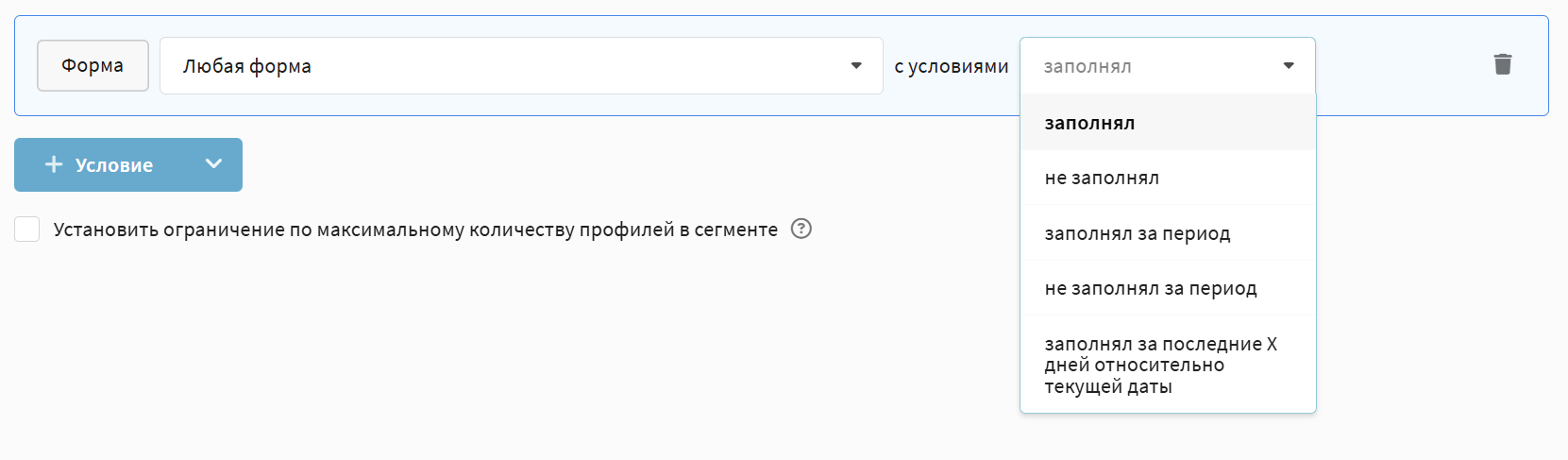Click empty page area below the checkbox
Viewport: 1568px width, 460px height.
(472, 359)
